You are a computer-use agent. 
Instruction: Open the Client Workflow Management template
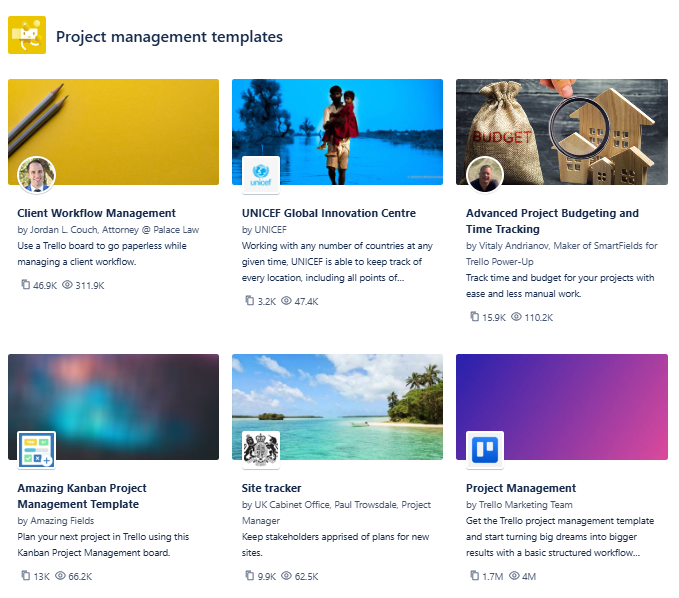coord(97,213)
